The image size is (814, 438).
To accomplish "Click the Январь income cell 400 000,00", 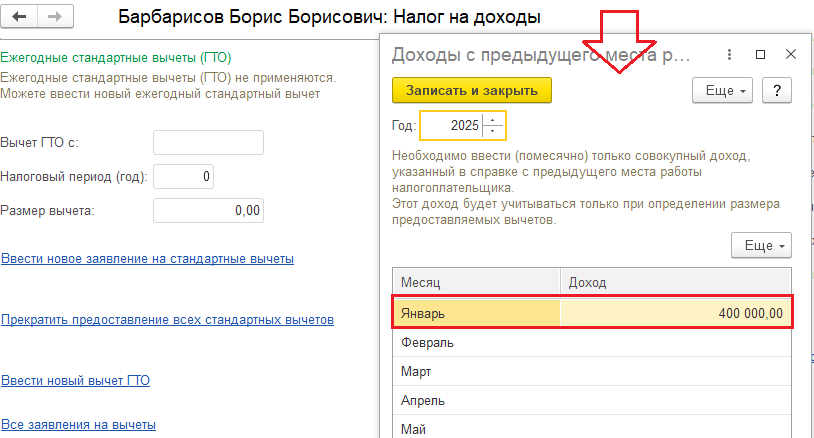I will [x=675, y=313].
